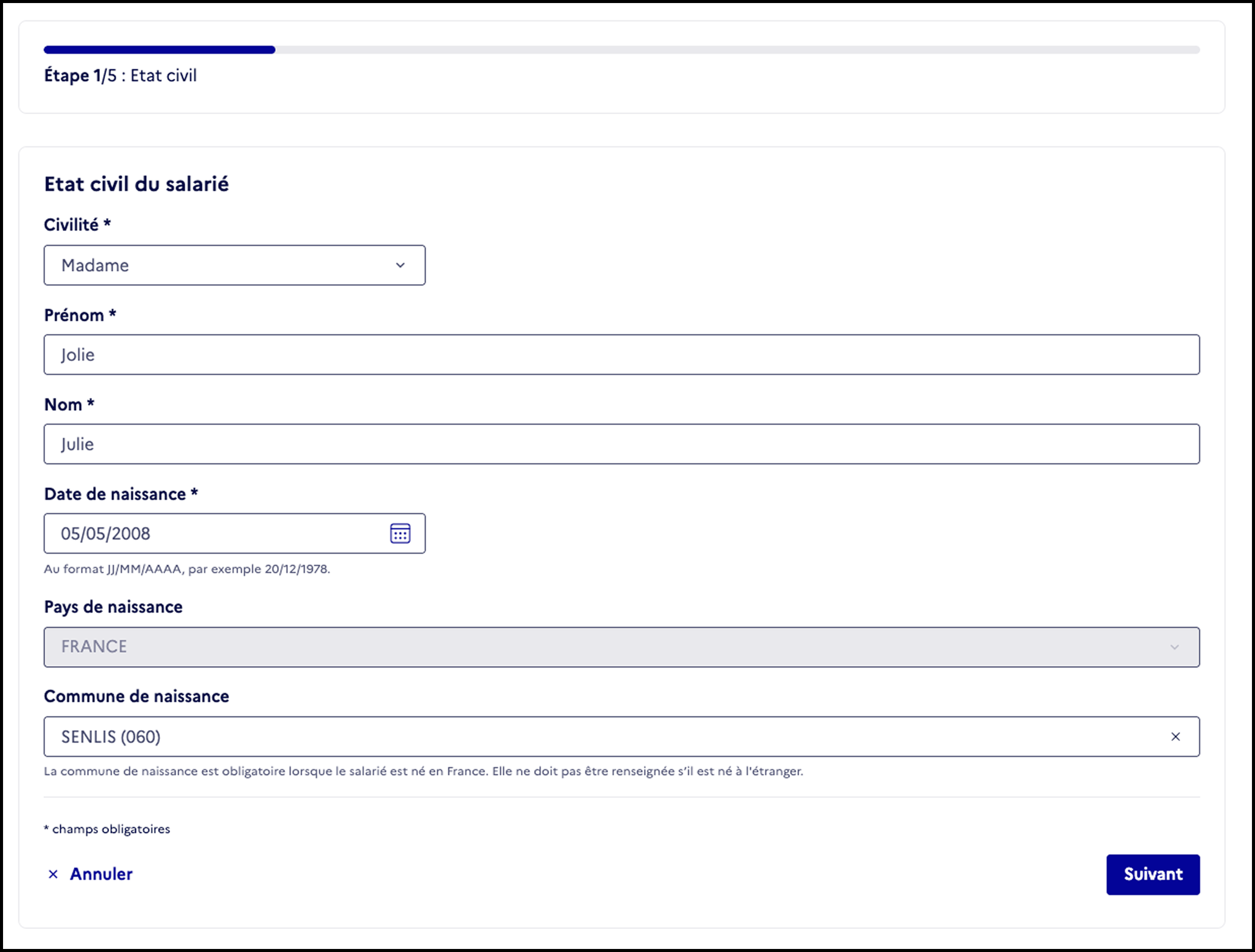Image resolution: width=1255 pixels, height=952 pixels.
Task: Click the Étape 1/5 : Etat civil text
Action: [x=120, y=76]
